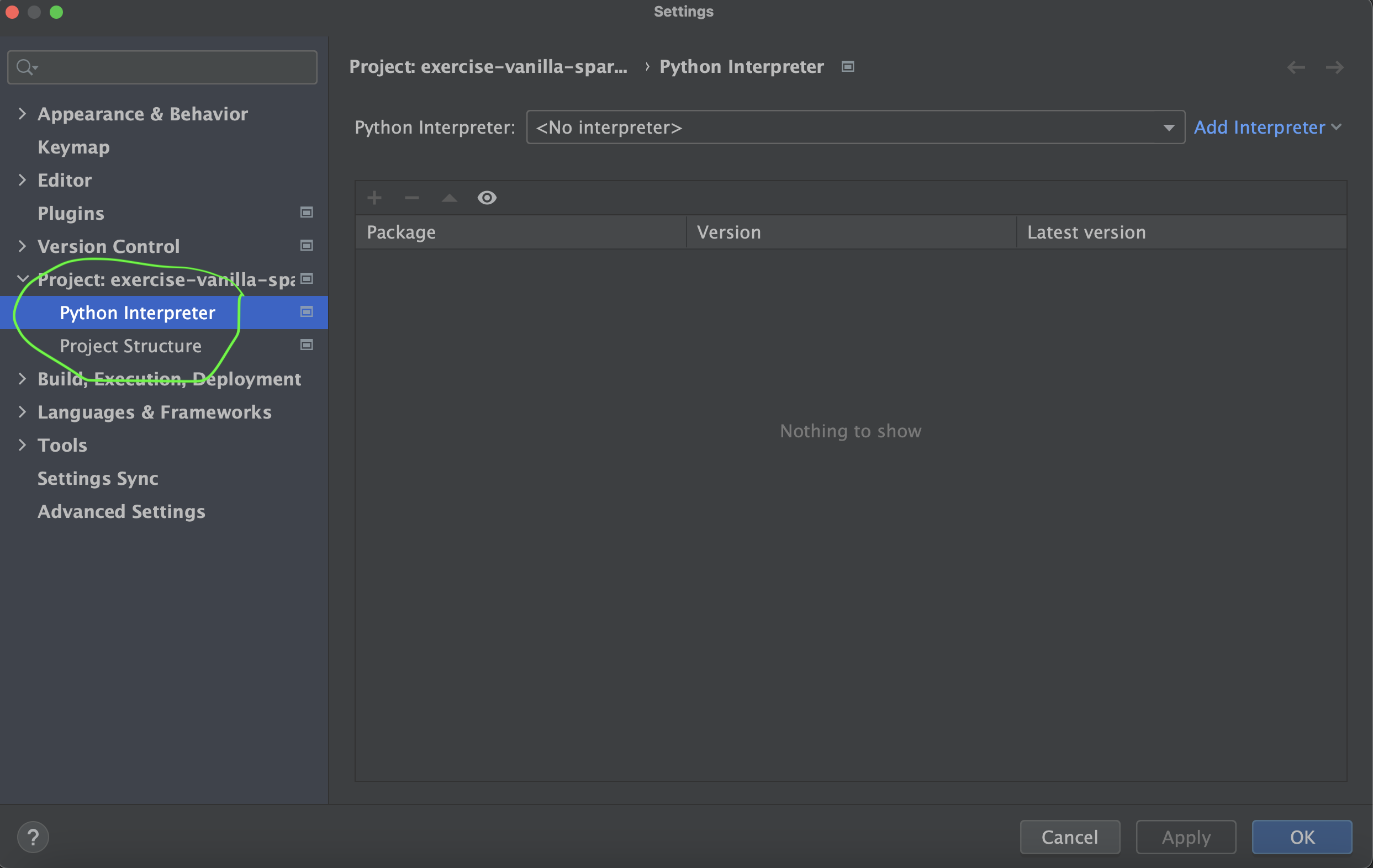Click the install package plus icon
The image size is (1373, 868).
(x=374, y=198)
